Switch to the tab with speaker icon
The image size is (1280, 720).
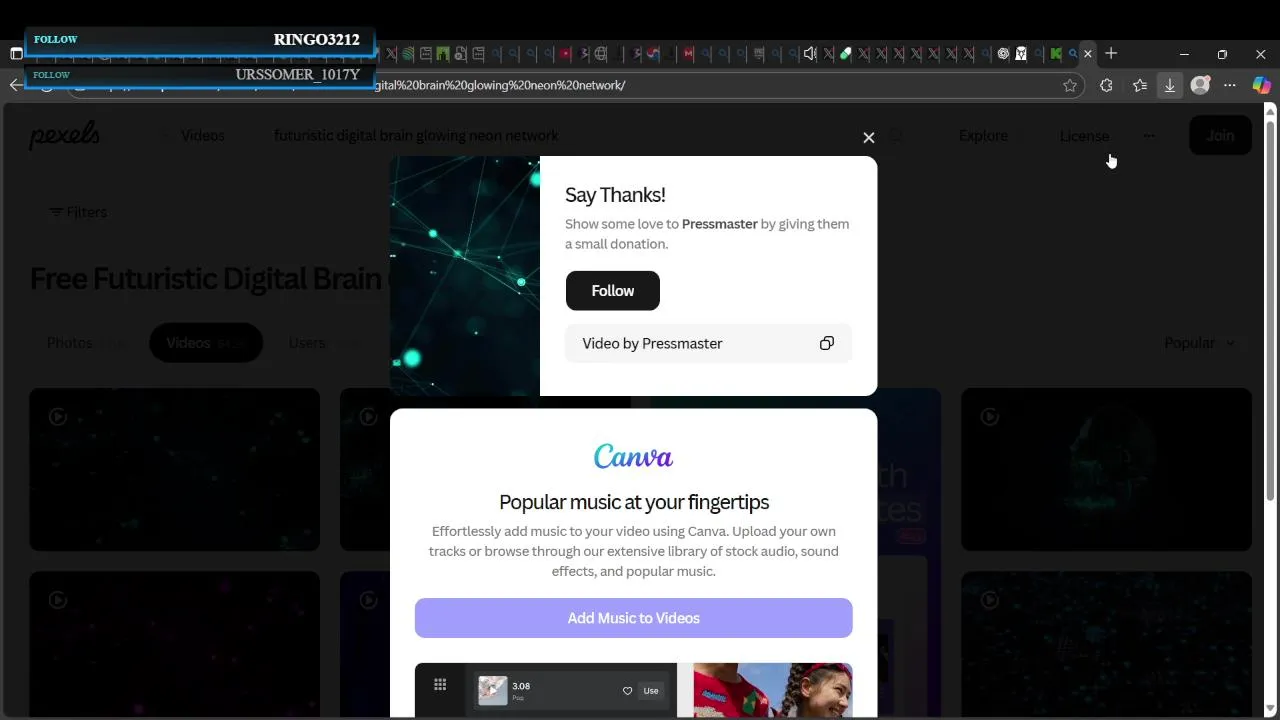pos(810,54)
